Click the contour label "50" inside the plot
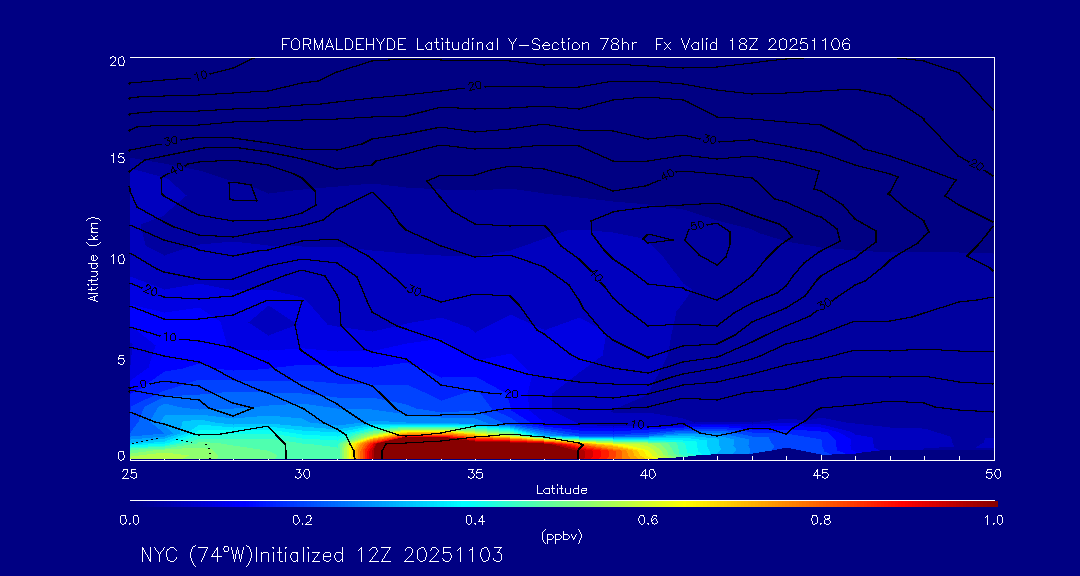This screenshot has height=576, width=1080. tap(696, 225)
